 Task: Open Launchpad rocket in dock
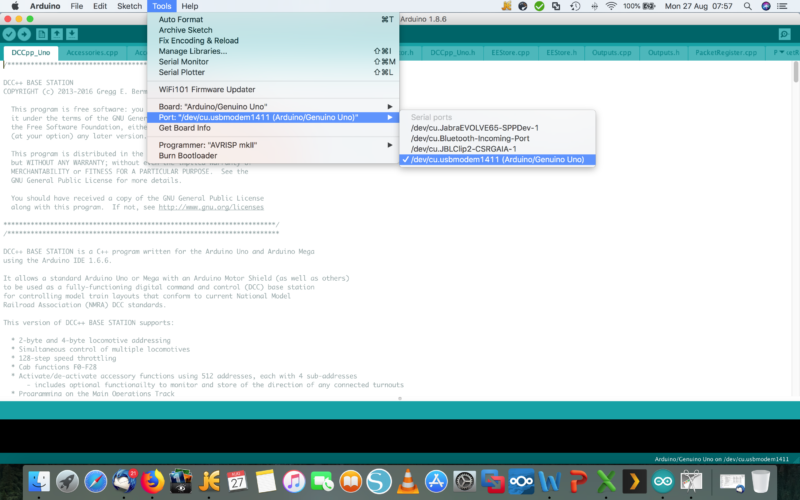click(x=67, y=481)
